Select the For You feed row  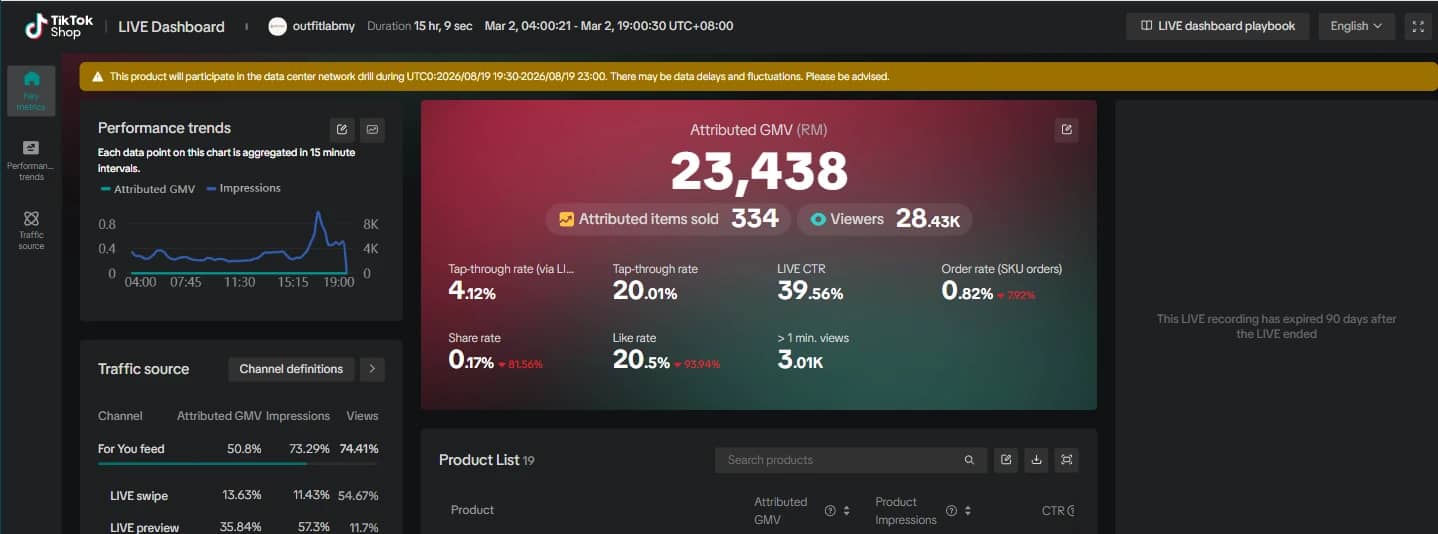[x=238, y=449]
